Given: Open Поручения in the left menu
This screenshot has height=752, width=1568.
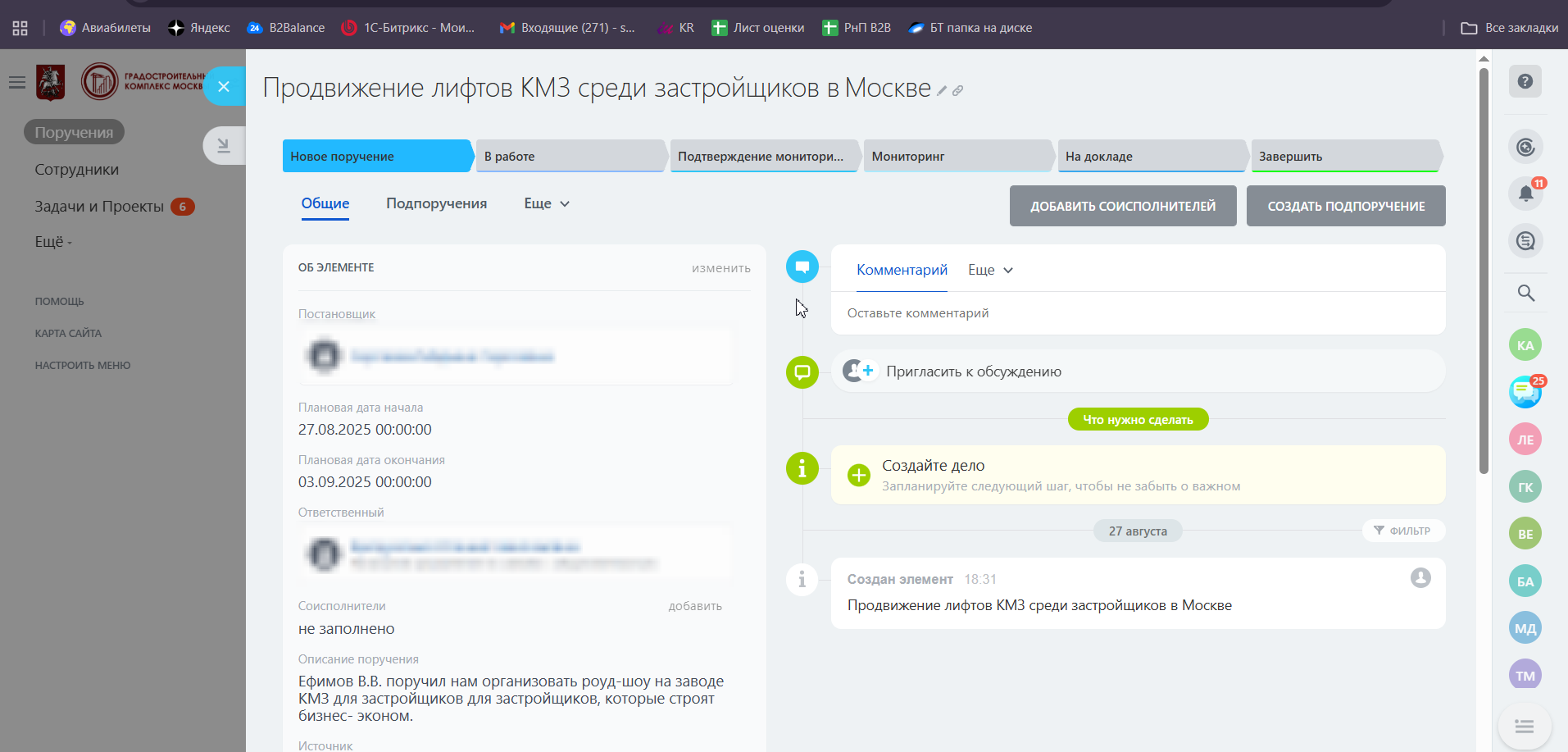Looking at the screenshot, I should pos(74,132).
